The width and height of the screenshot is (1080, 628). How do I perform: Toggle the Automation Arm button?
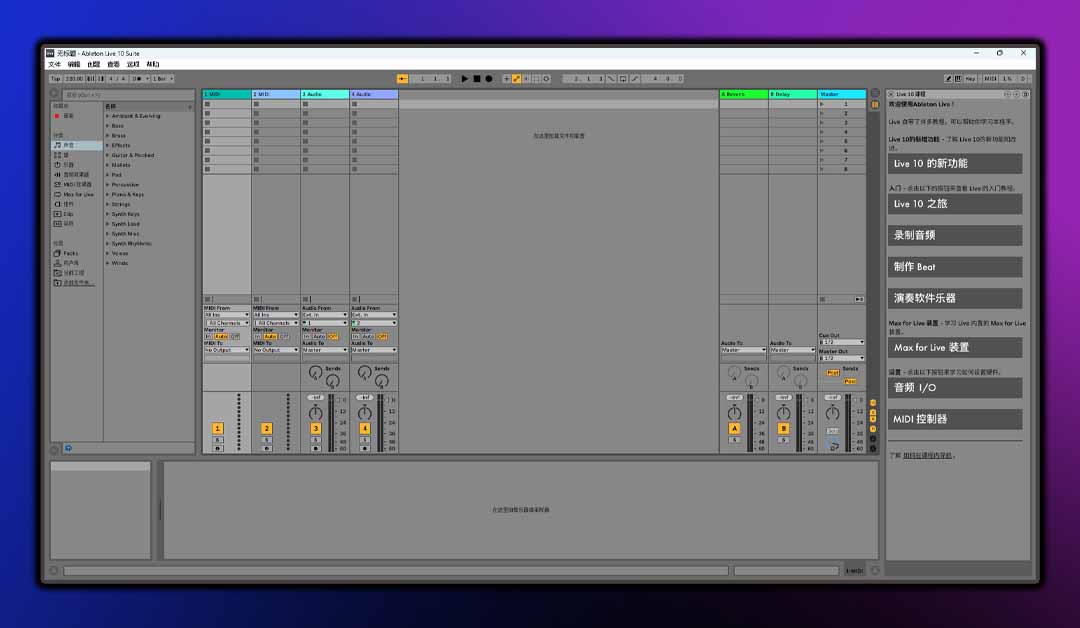click(516, 79)
